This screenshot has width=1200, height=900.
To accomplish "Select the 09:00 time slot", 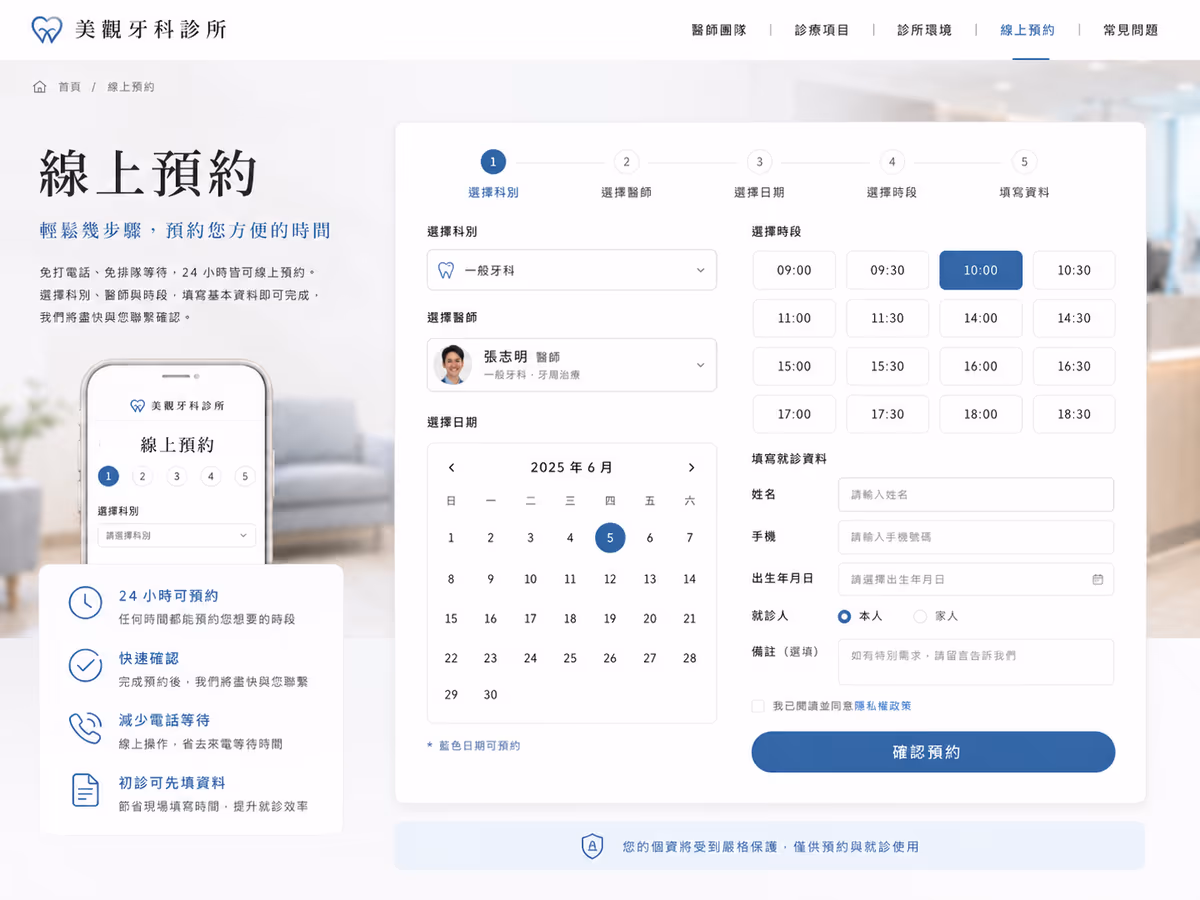I will pos(794,270).
